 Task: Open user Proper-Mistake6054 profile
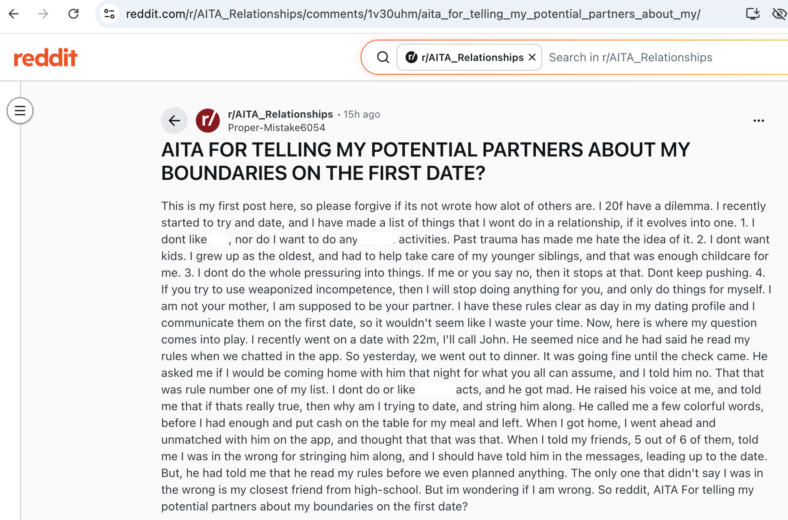tap(276, 128)
